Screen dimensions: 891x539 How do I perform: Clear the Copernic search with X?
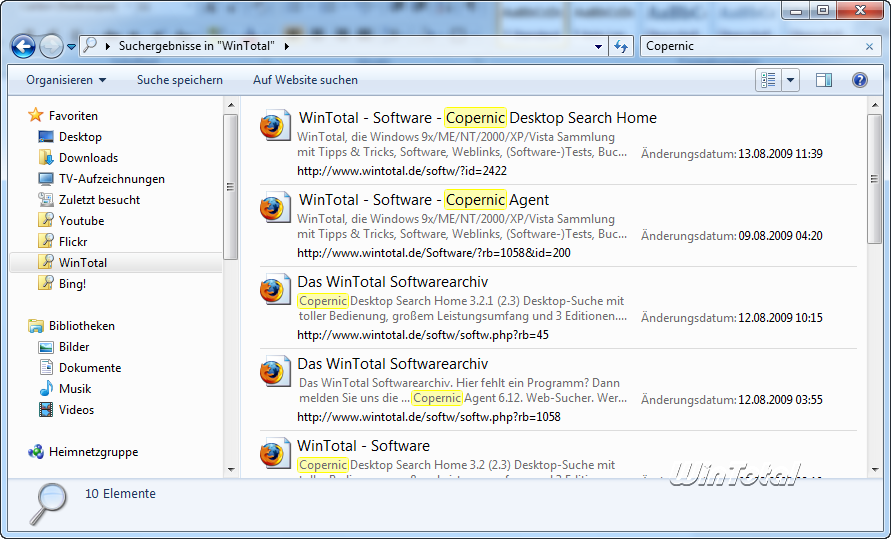tap(869, 46)
